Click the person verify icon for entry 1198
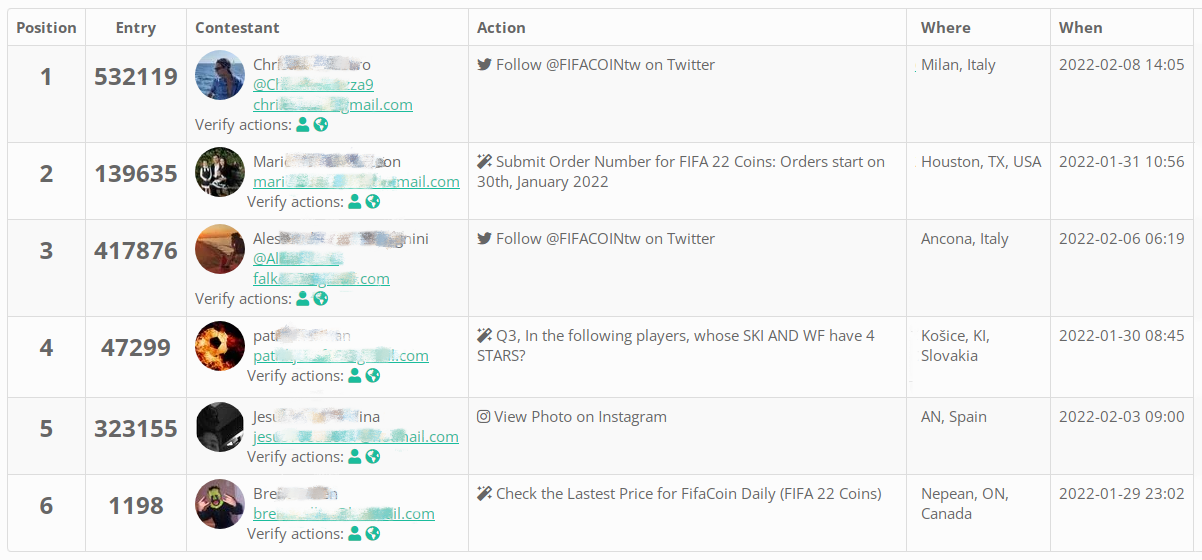 coord(355,534)
